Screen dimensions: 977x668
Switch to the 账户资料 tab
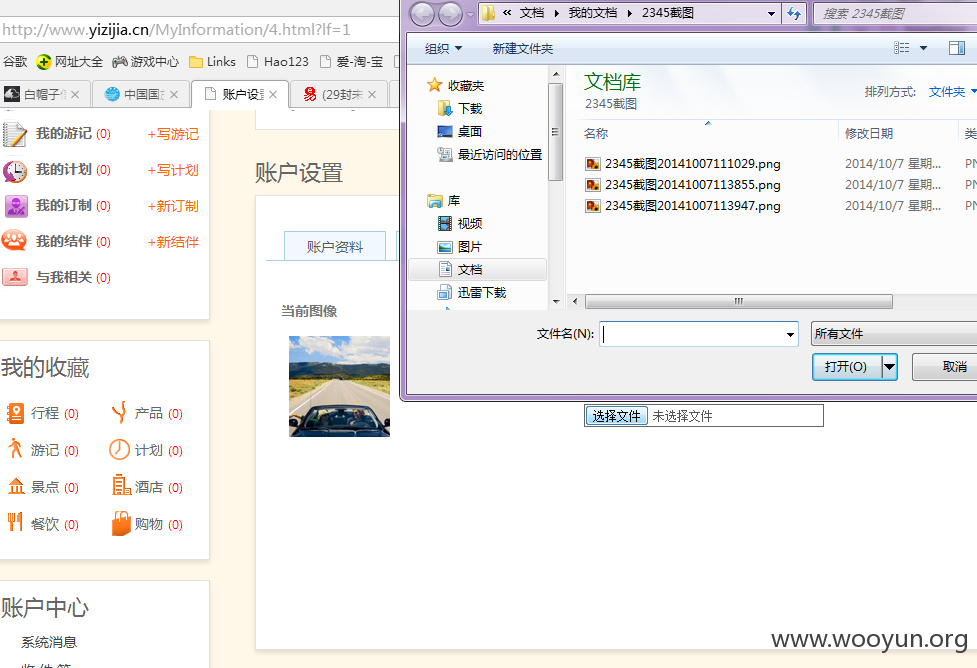click(x=335, y=247)
